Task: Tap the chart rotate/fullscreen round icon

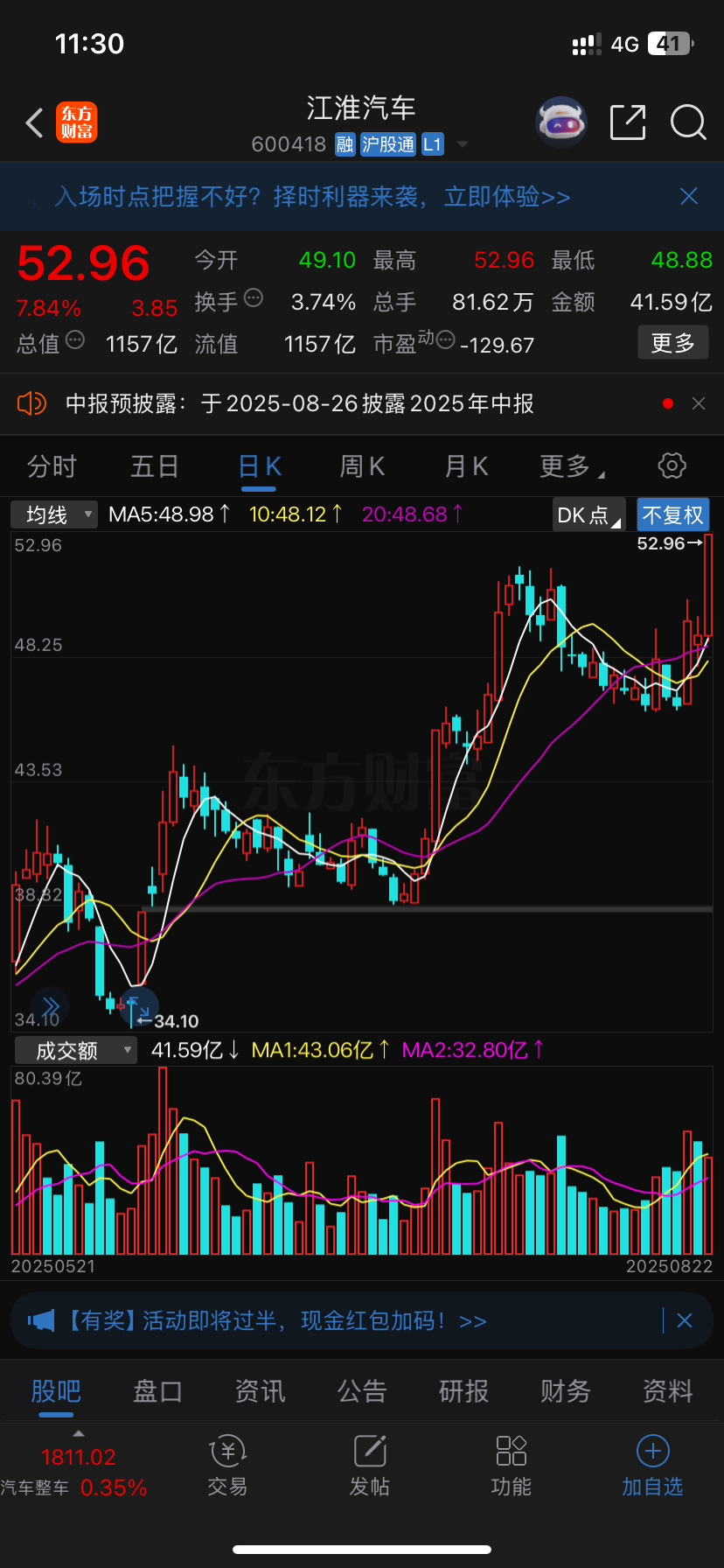Action: (138, 1006)
